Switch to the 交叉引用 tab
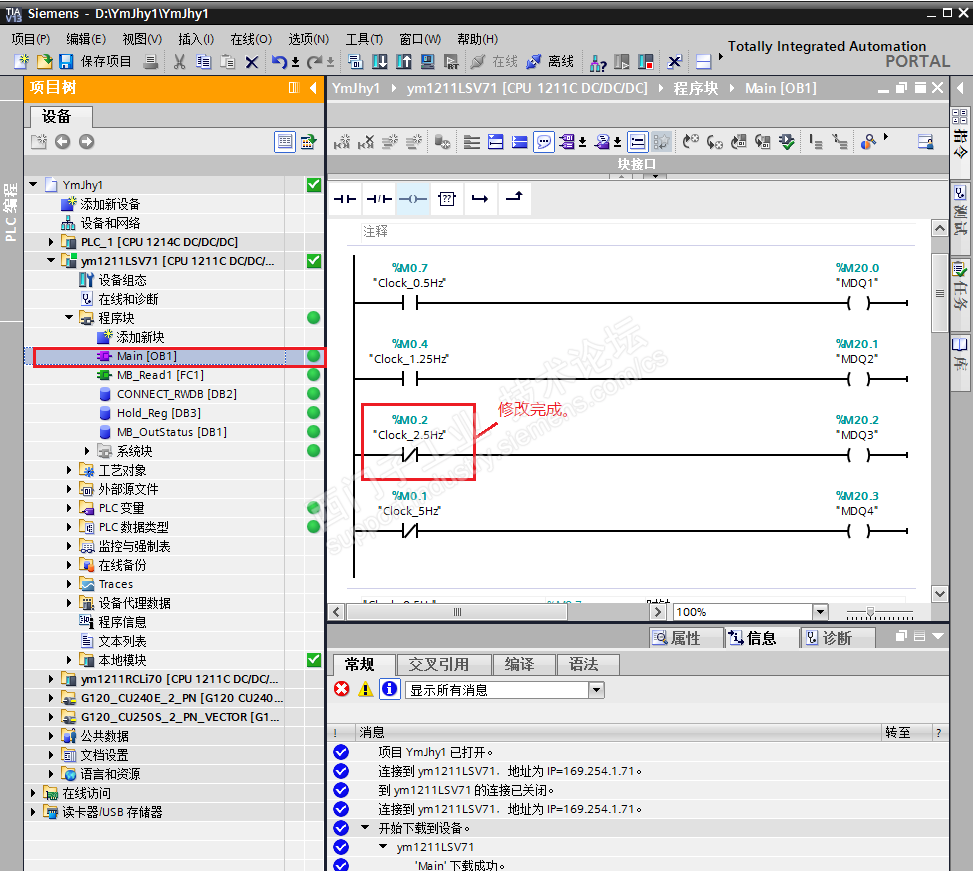The image size is (973, 871). [x=444, y=664]
